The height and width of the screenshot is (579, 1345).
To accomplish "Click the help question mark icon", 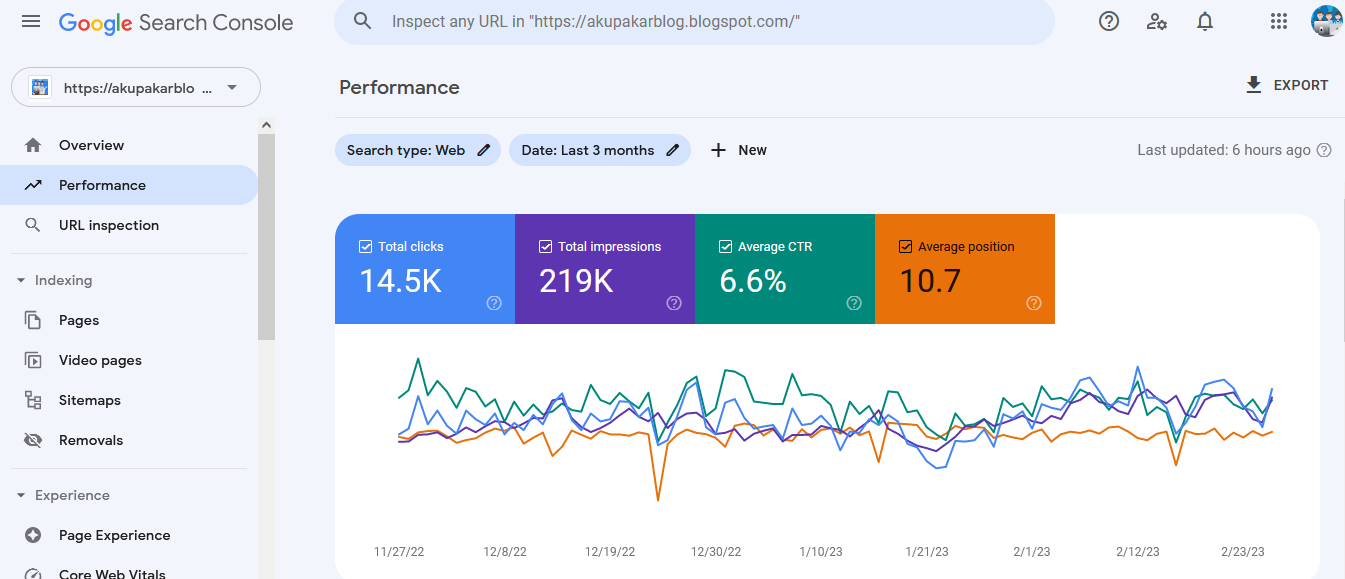I will 1108,21.
